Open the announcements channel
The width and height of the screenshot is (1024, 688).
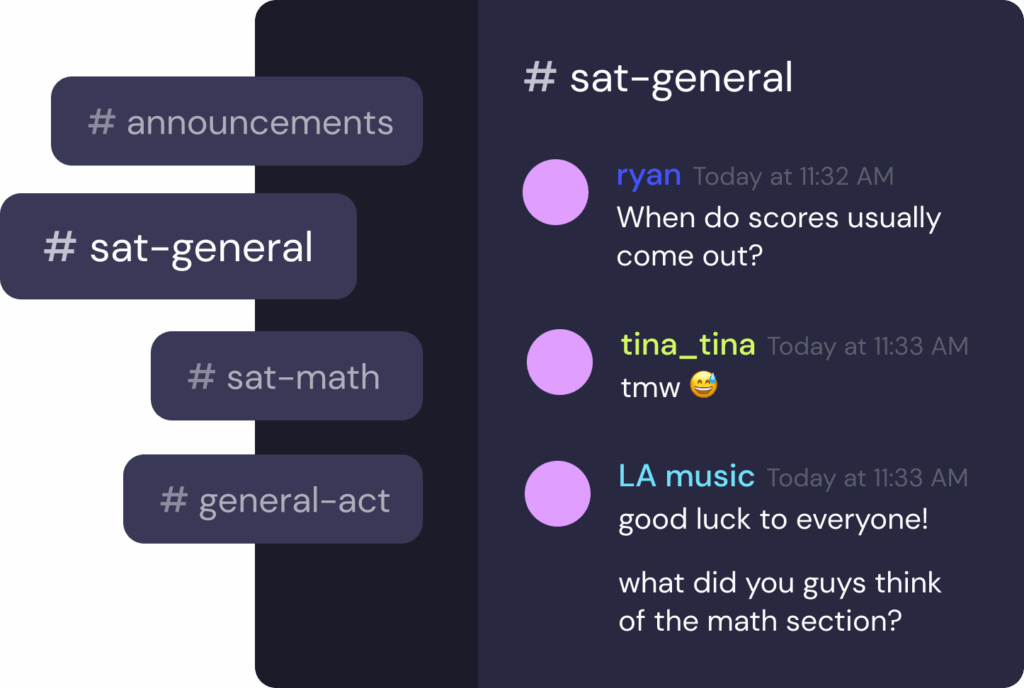(236, 121)
